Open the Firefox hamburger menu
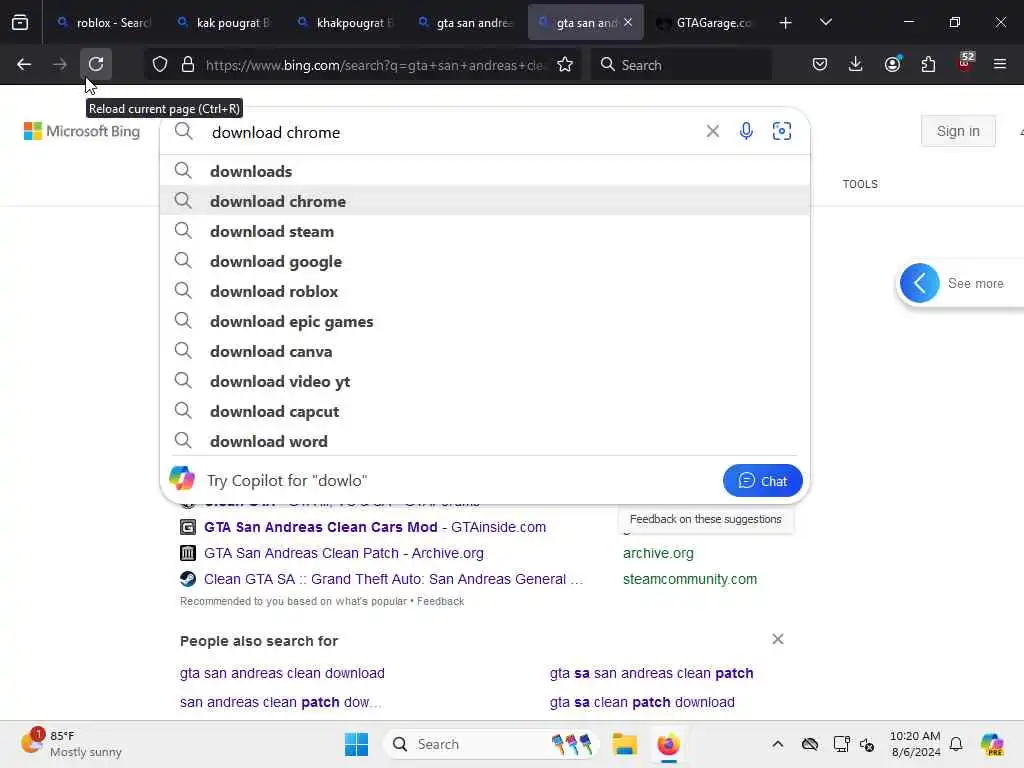Viewport: 1024px width, 768px height. (1000, 64)
